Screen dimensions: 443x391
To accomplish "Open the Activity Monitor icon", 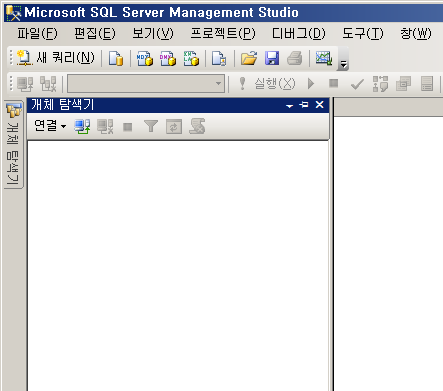I will pos(324,58).
